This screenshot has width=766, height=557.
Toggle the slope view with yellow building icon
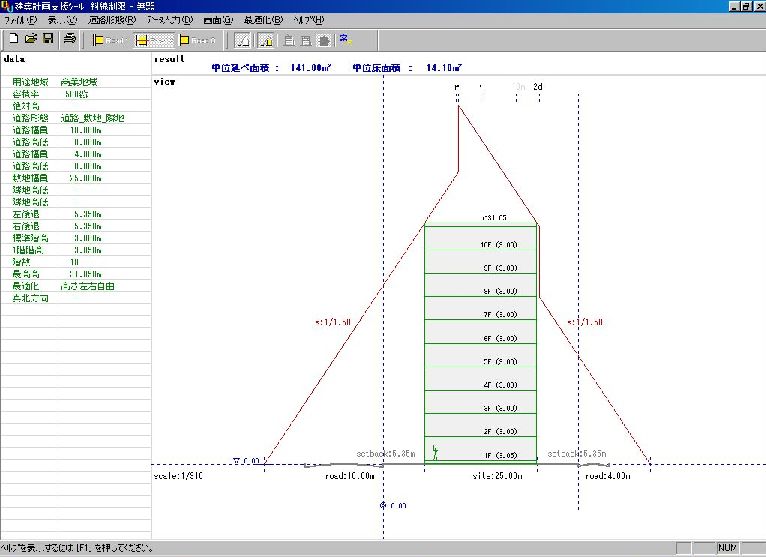(x=265, y=40)
